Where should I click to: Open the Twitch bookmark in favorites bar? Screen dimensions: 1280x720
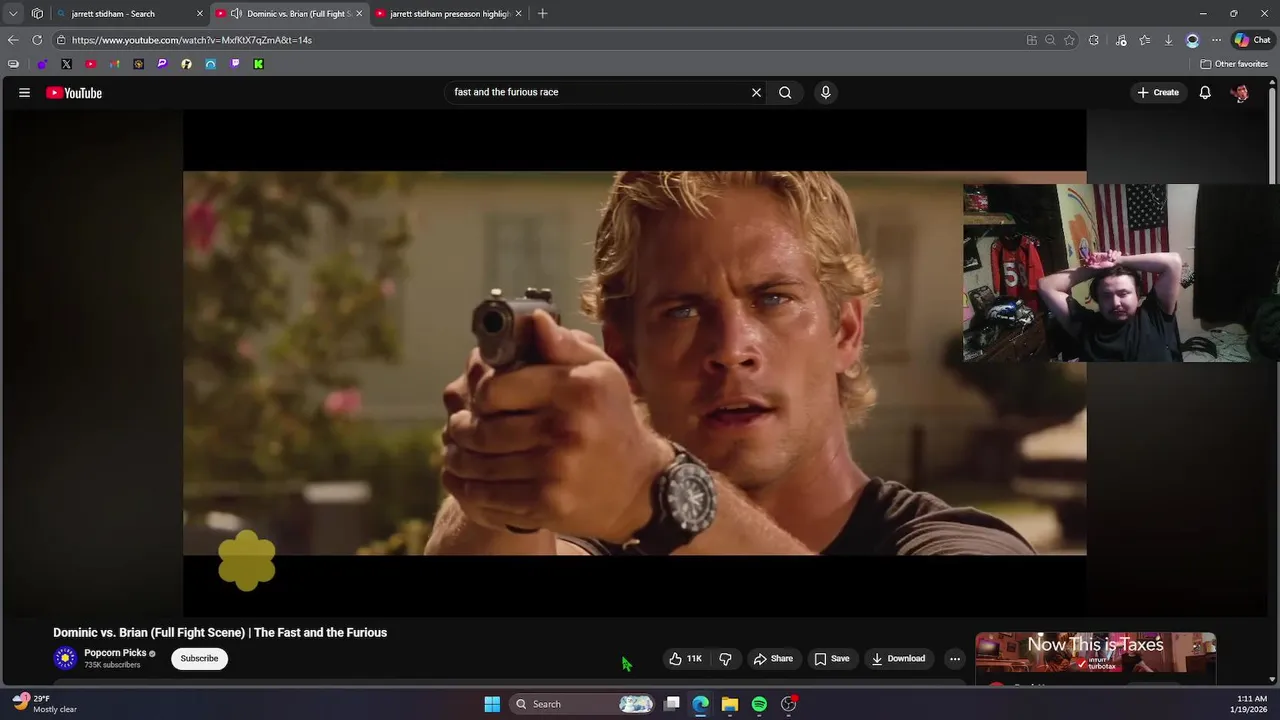click(x=234, y=64)
